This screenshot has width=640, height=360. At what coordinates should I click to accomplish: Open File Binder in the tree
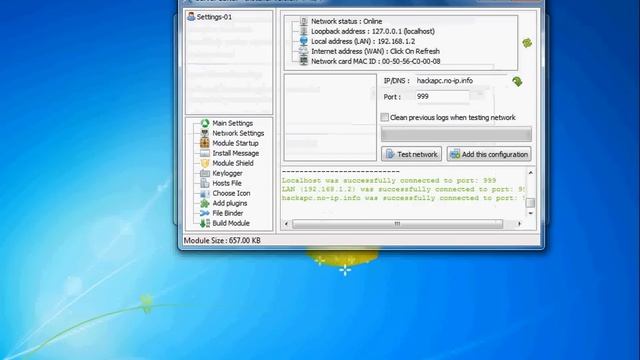(x=227, y=213)
